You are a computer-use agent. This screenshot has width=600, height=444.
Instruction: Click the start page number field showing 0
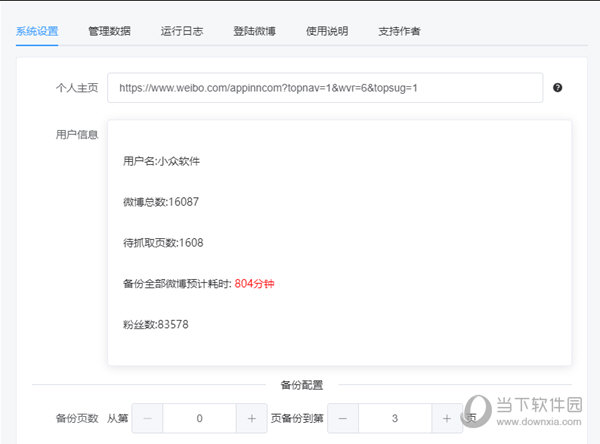click(x=199, y=418)
